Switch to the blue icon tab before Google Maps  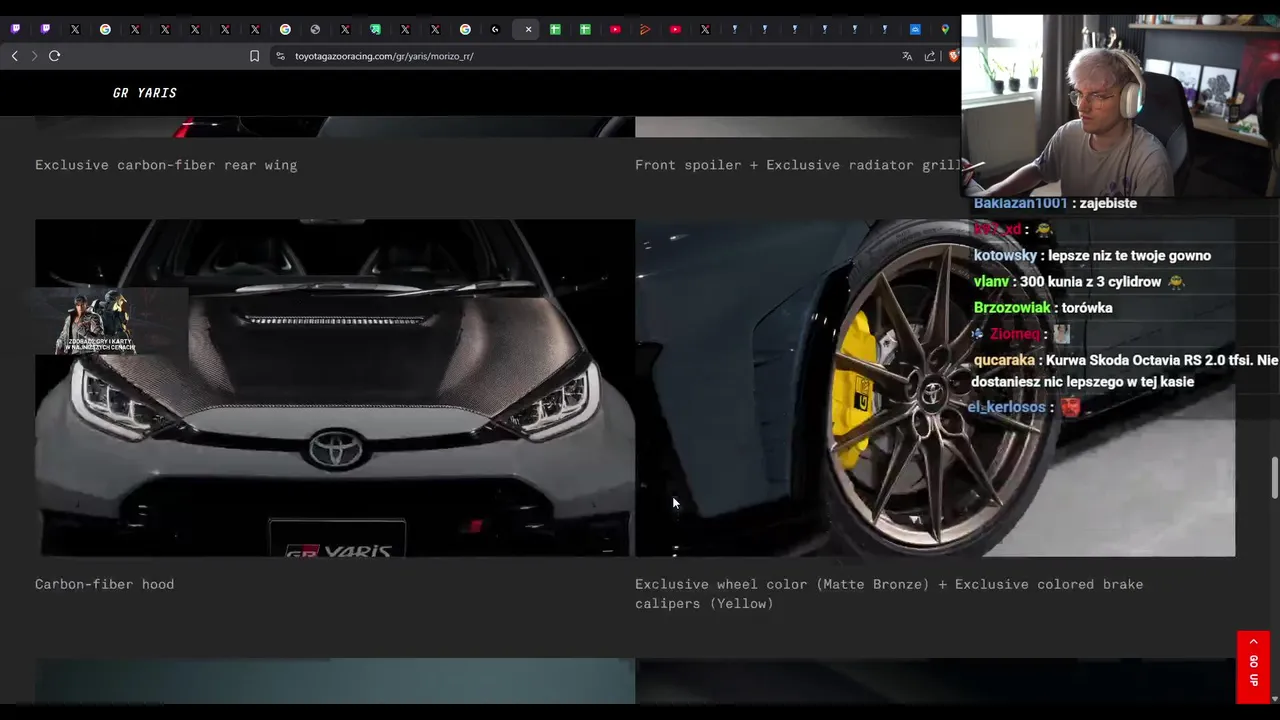[x=915, y=29]
